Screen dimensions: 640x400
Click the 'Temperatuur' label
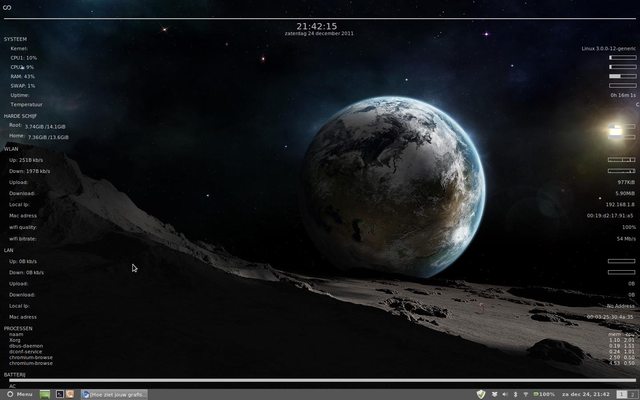tap(27, 104)
